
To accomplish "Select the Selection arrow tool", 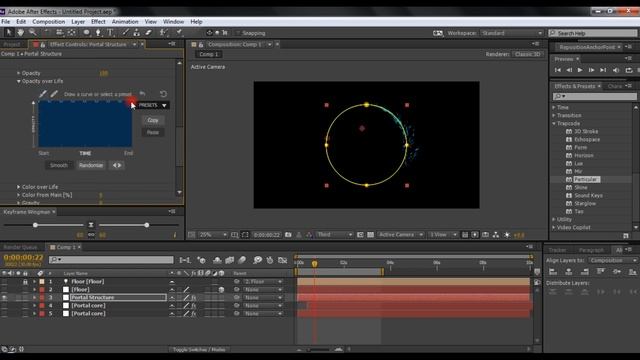I will click(9, 33).
